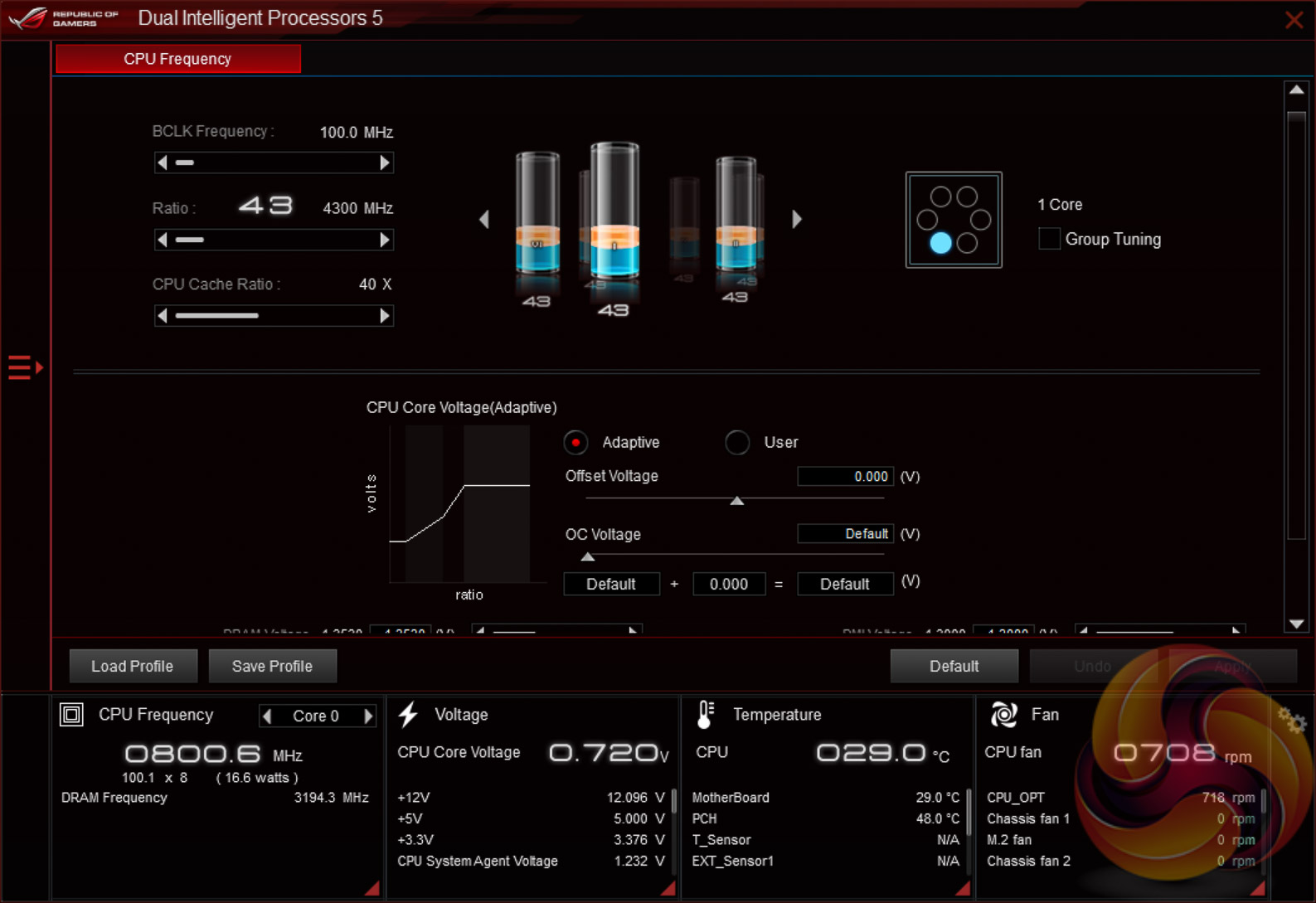The height and width of the screenshot is (903, 1316).
Task: Click the Voltage lightning bolt icon
Action: pyautogui.click(x=408, y=715)
